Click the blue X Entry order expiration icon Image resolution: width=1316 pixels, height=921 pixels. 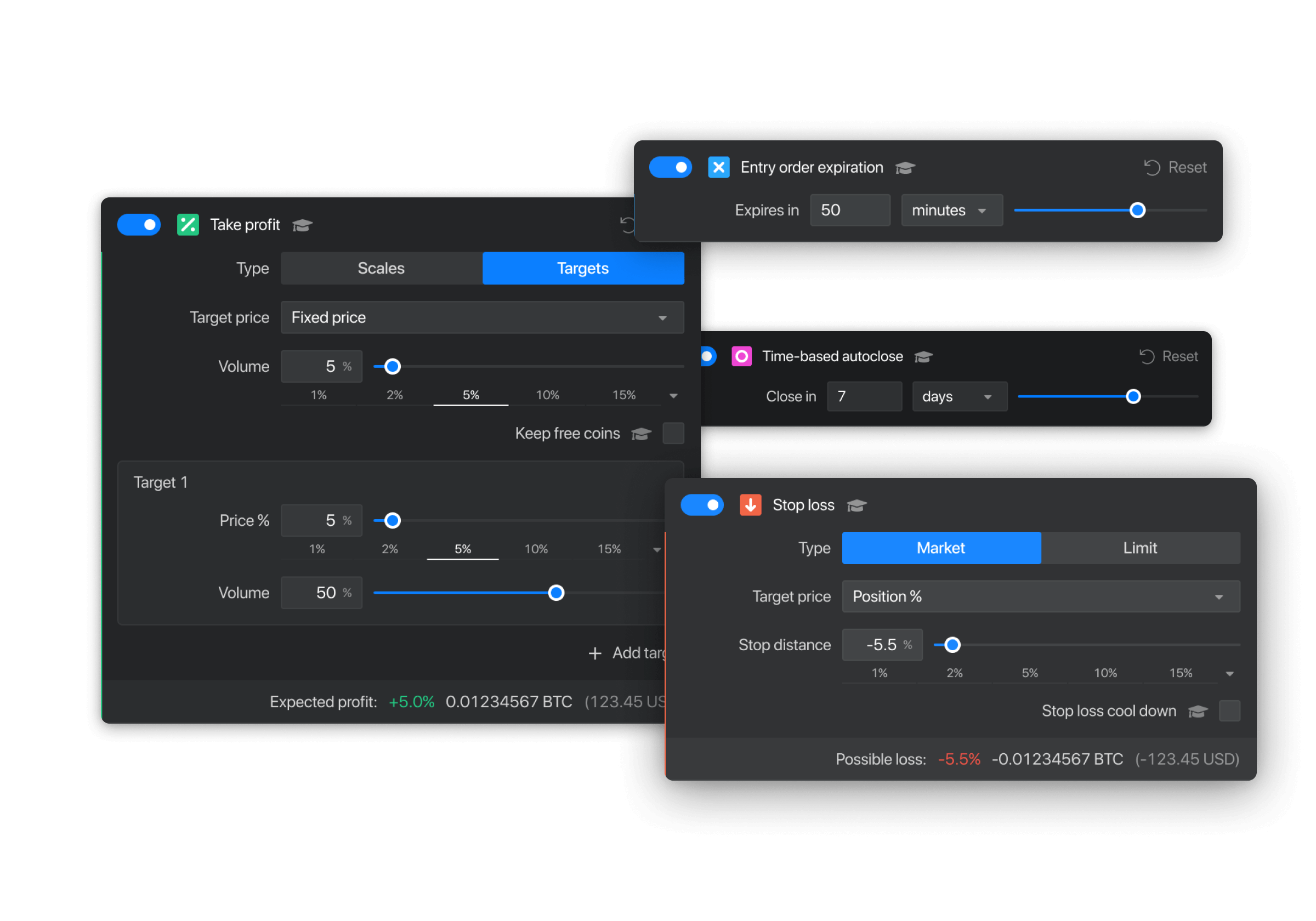[718, 167]
